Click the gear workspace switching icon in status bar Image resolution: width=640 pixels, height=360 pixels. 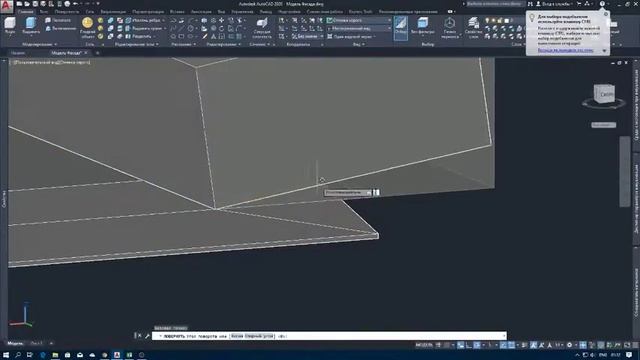click(x=569, y=345)
